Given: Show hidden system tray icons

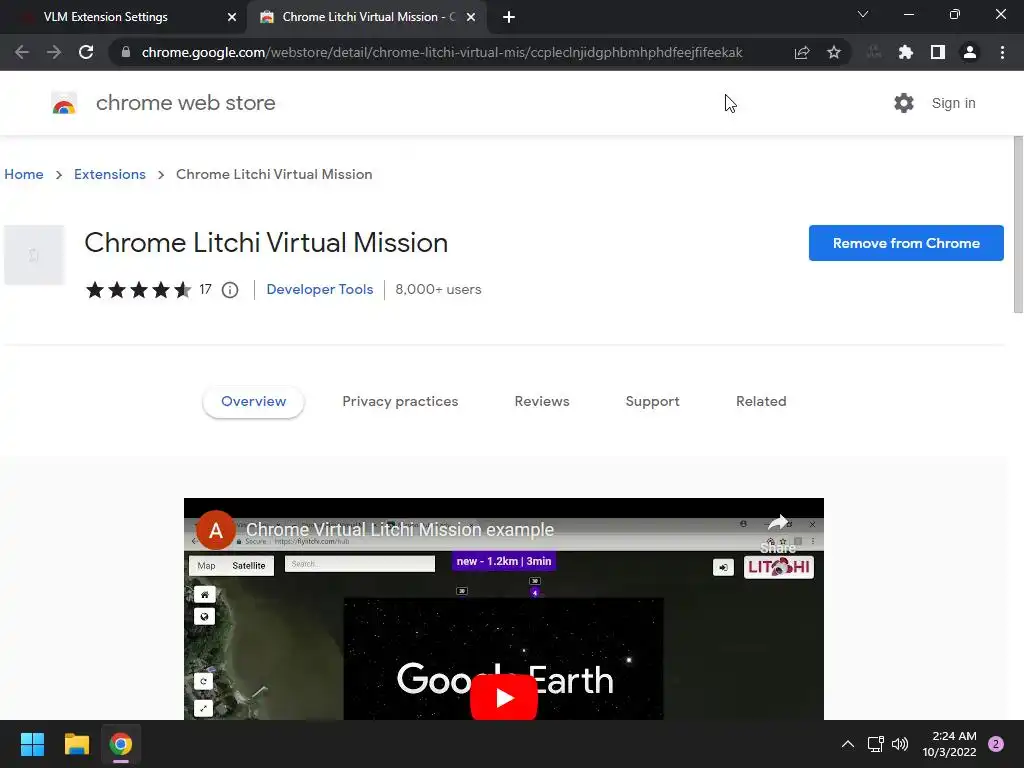Looking at the screenshot, I should click(x=848, y=744).
